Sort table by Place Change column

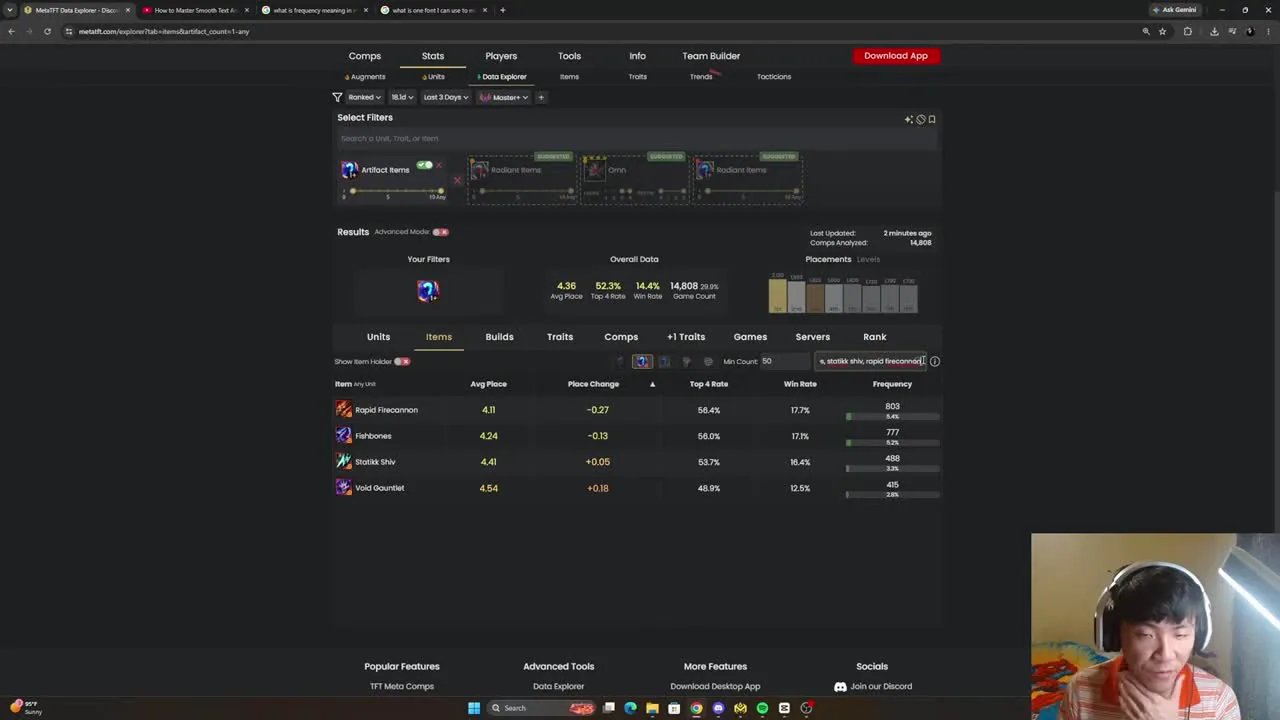[593, 384]
